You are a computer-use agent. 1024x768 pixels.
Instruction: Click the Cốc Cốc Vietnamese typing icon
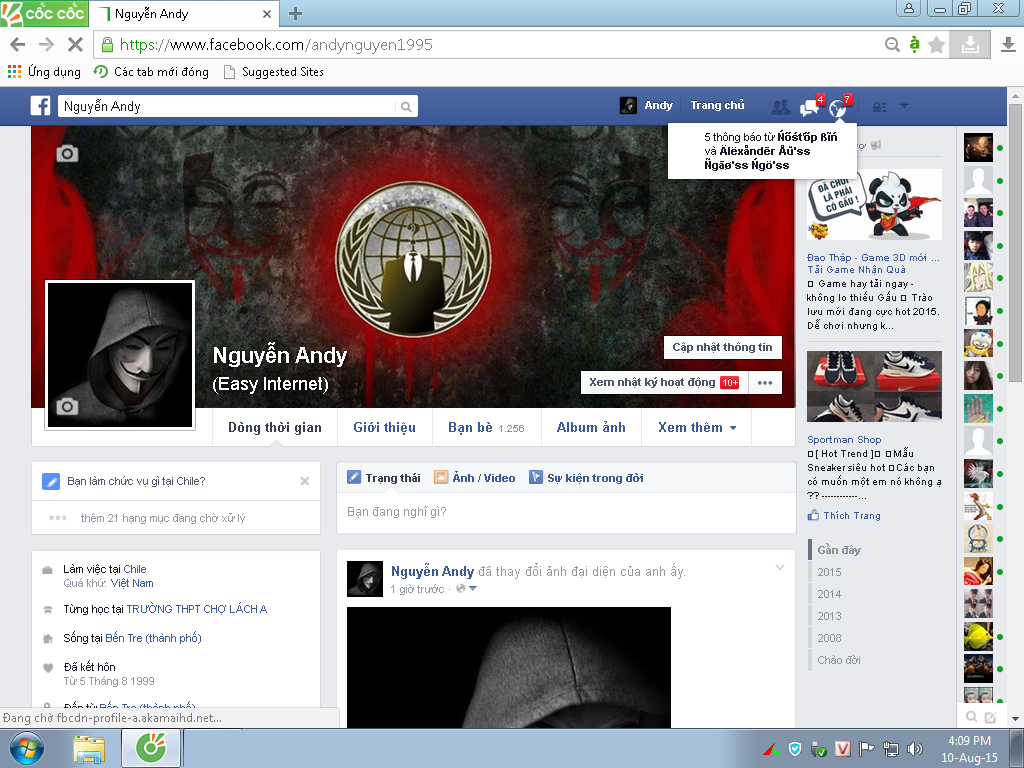pos(914,44)
